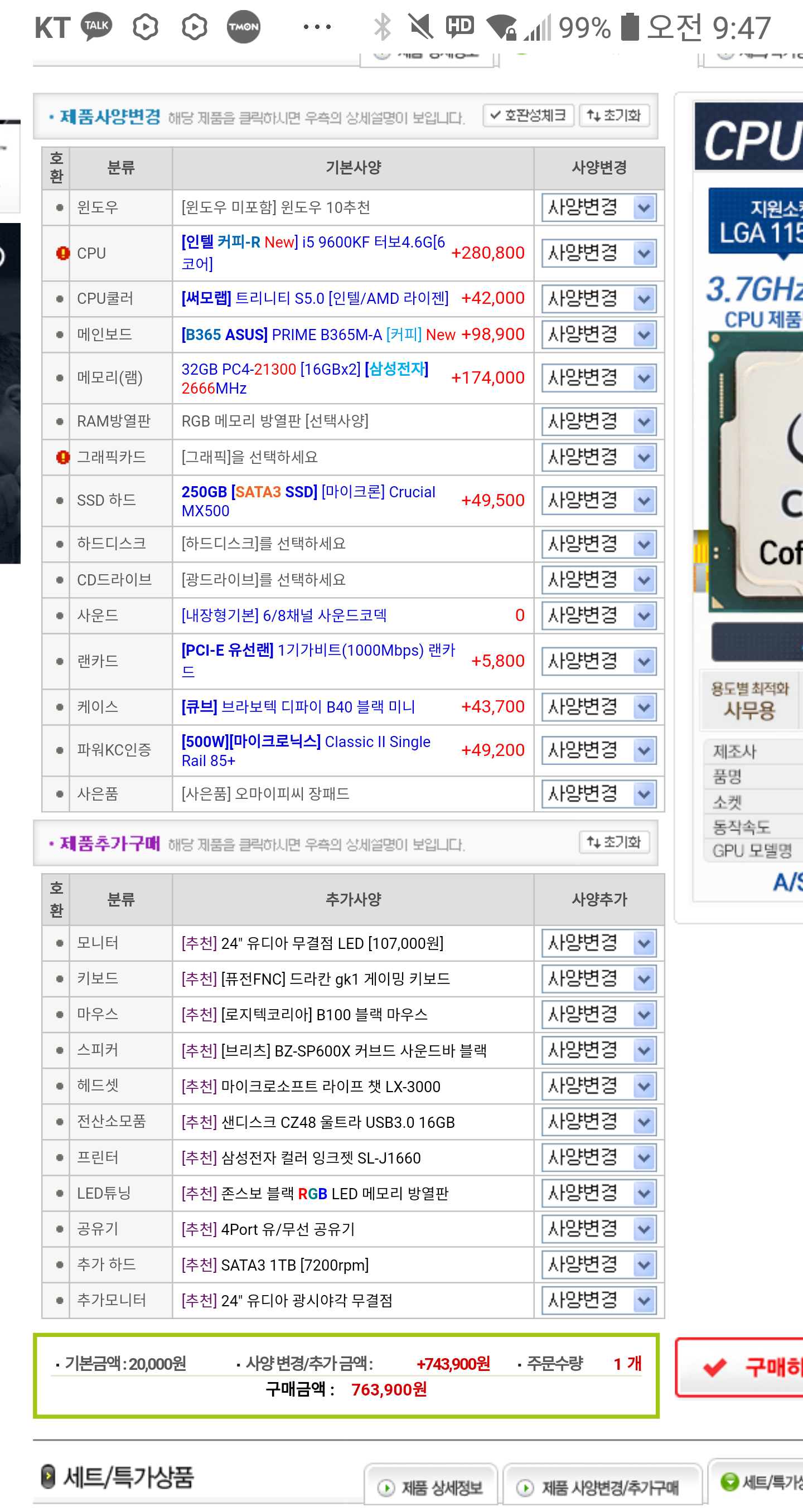This screenshot has height=1512, width=803.
Task: Select the Crucial MX500 250GB SSD link
Action: coord(309,501)
